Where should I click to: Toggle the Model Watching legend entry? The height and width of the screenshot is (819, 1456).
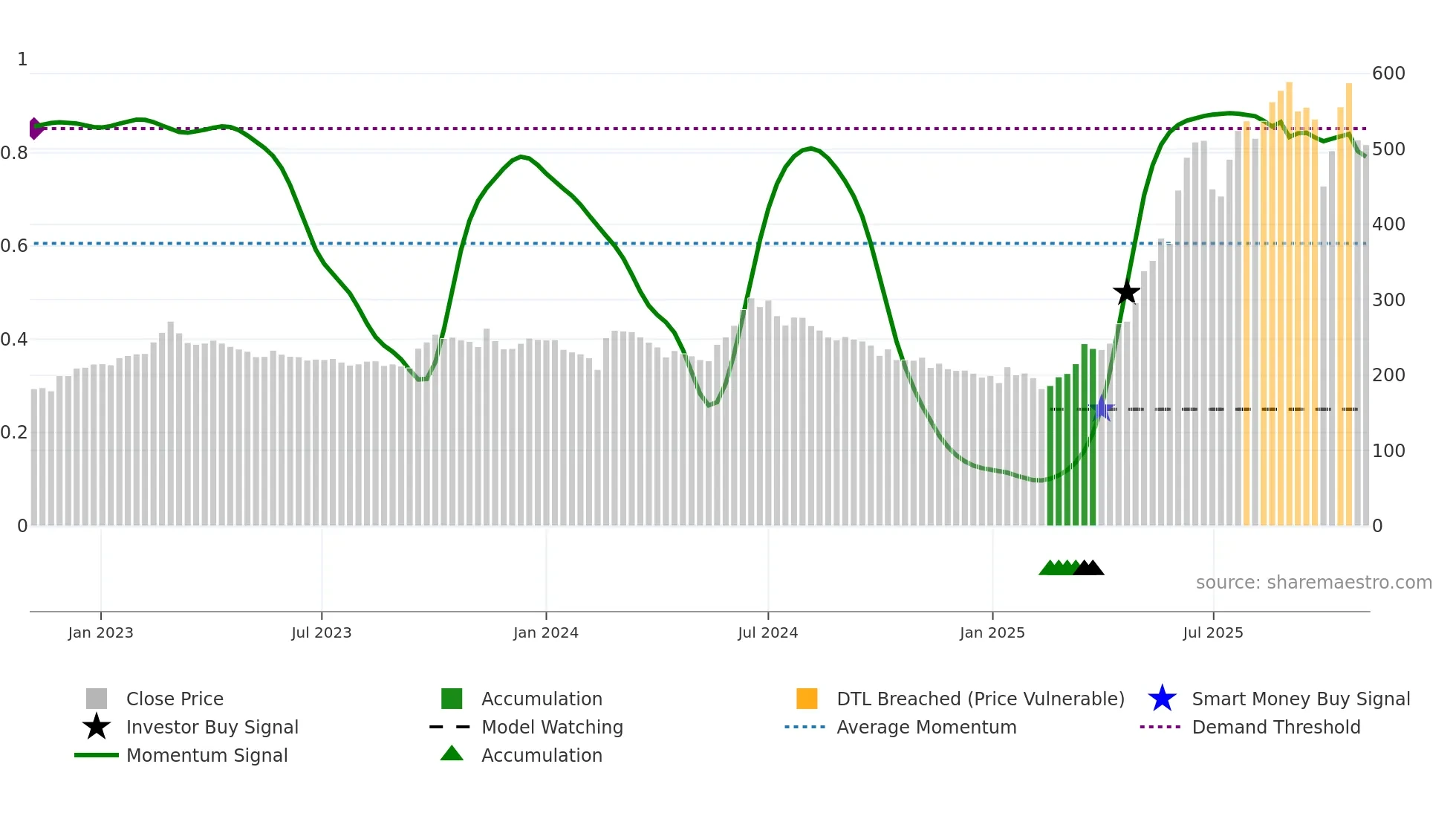point(552,727)
